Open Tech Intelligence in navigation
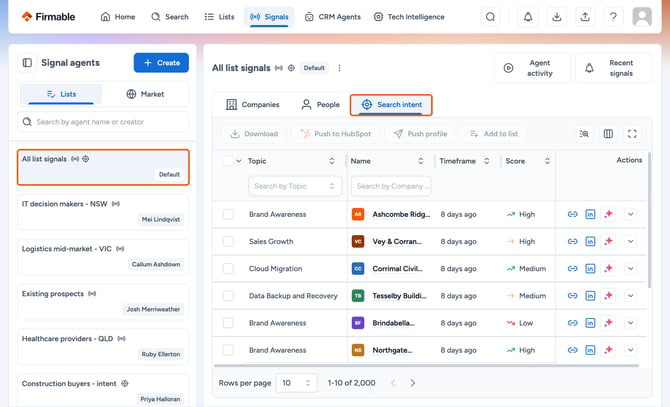This screenshot has height=407, width=670. [x=409, y=17]
